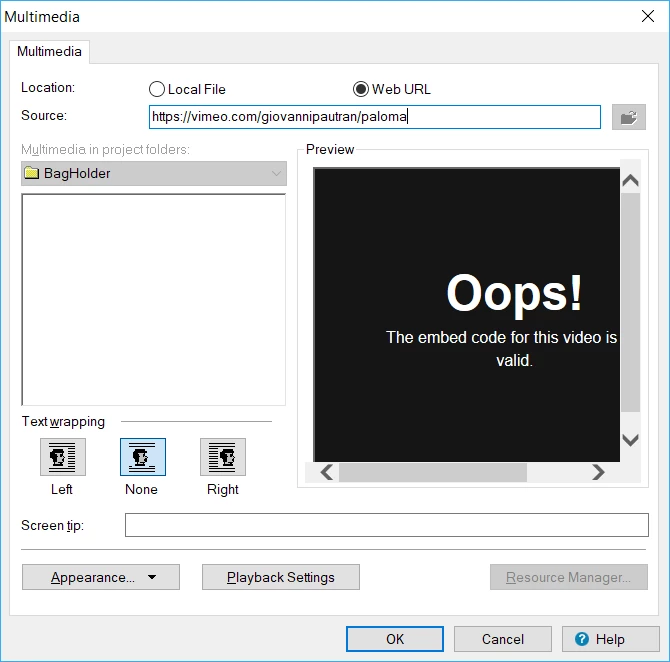Switch to the Multimedia tab

[x=49, y=52]
